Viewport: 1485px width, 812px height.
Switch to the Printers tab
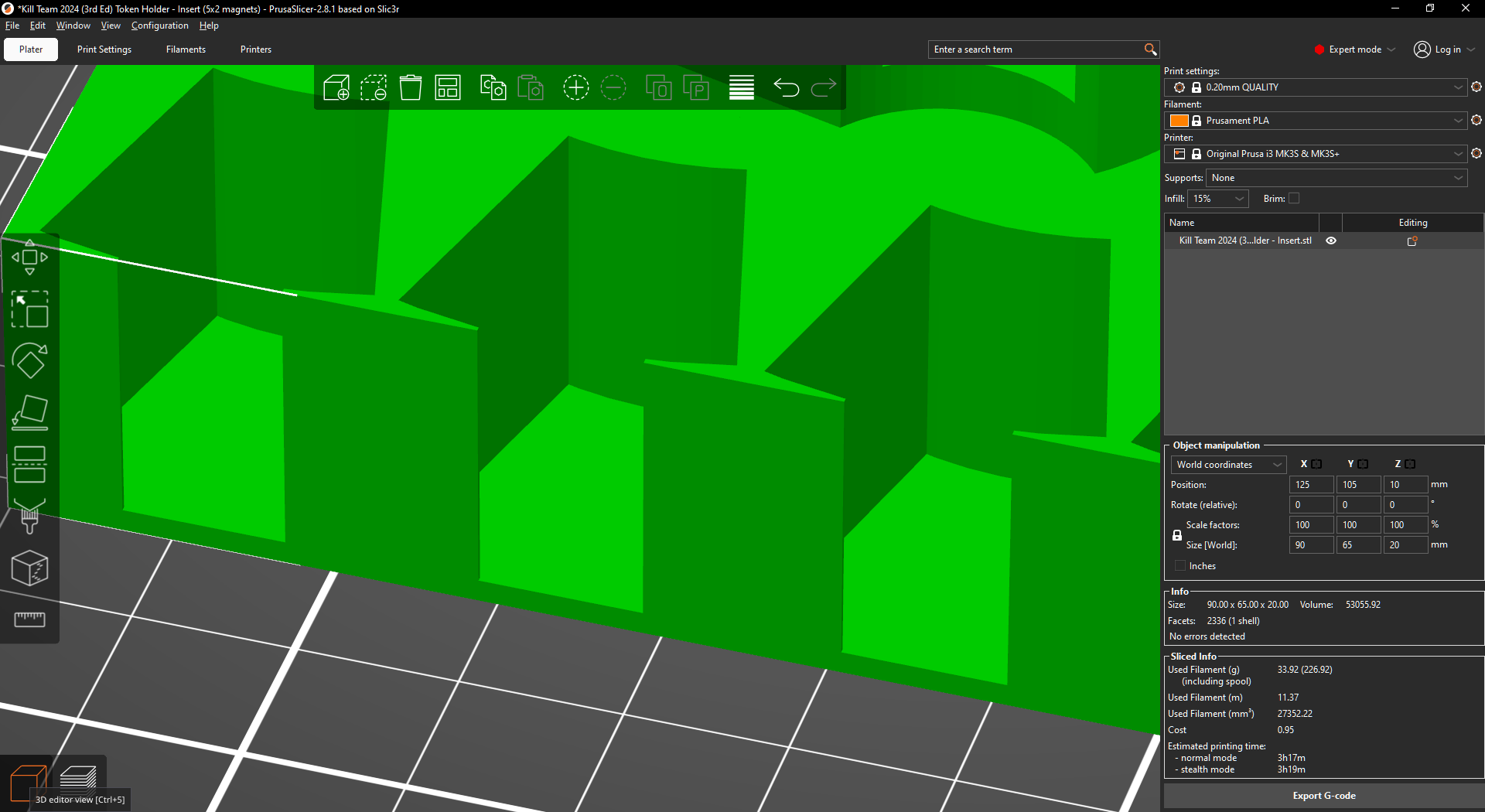point(256,49)
